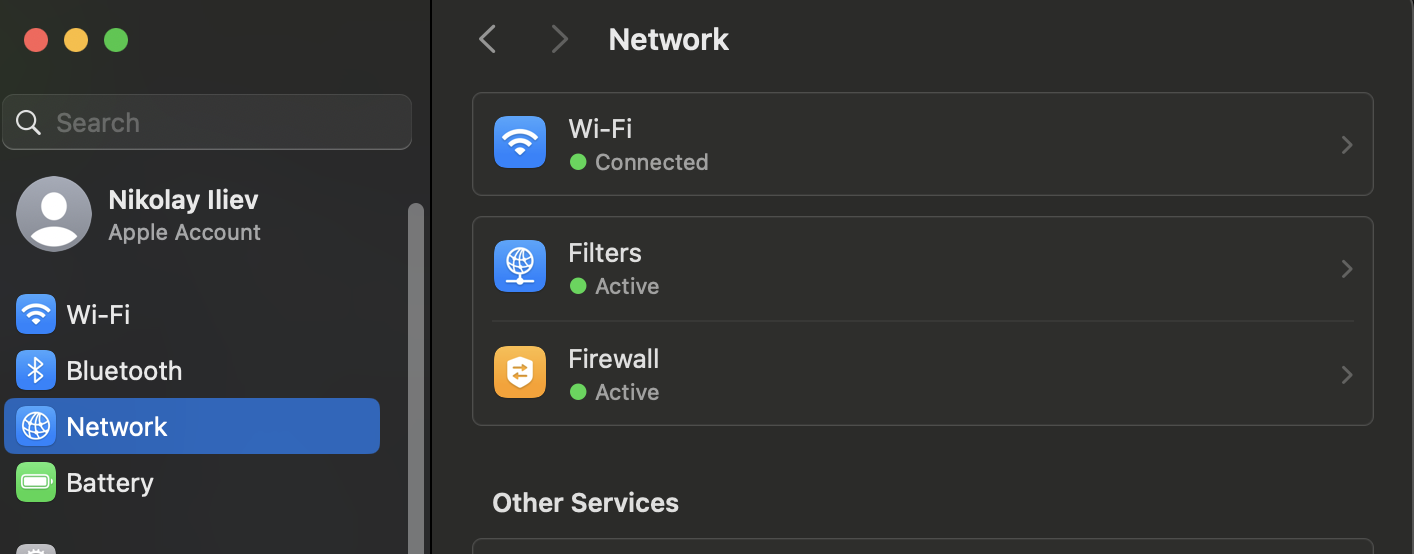This screenshot has height=554, width=1414.
Task: Select Battery in the sidebar
Action: [x=110, y=483]
